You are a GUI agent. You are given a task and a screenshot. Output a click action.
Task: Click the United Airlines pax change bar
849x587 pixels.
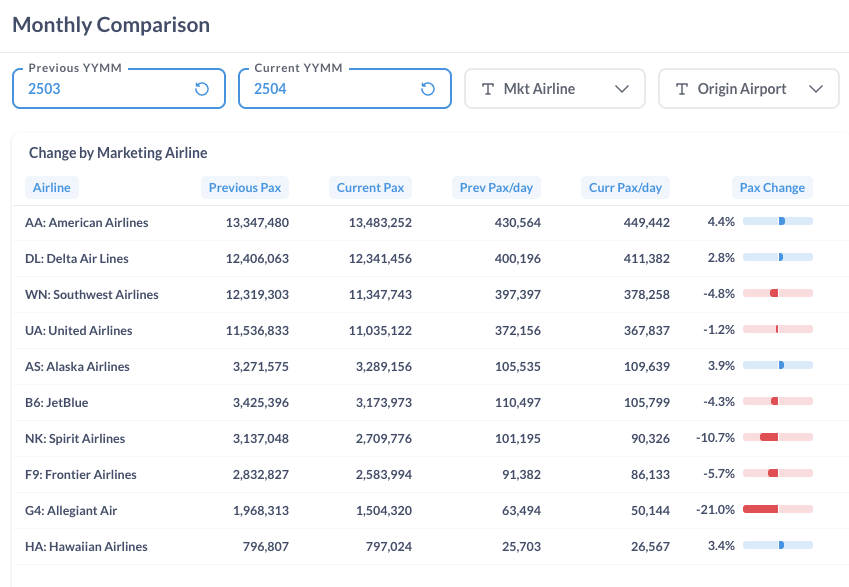(778, 329)
